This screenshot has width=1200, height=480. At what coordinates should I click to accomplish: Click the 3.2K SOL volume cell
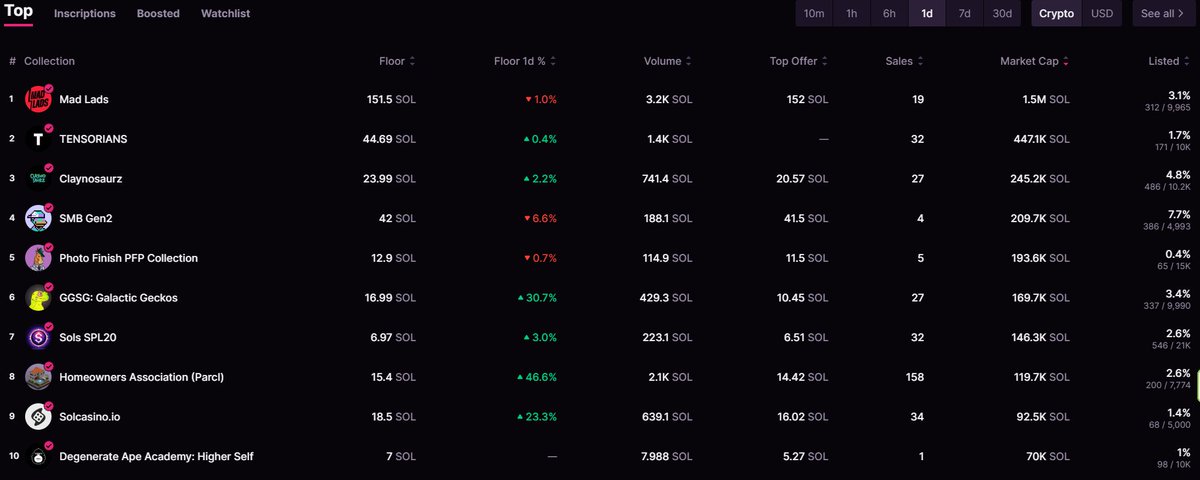pyautogui.click(x=669, y=99)
